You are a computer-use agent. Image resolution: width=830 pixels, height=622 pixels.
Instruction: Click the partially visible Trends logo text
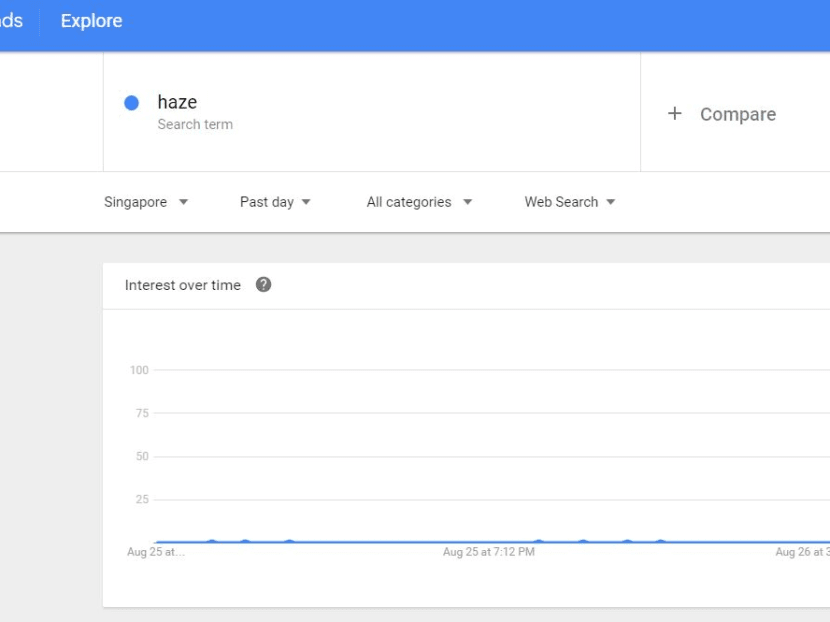tap(11, 21)
